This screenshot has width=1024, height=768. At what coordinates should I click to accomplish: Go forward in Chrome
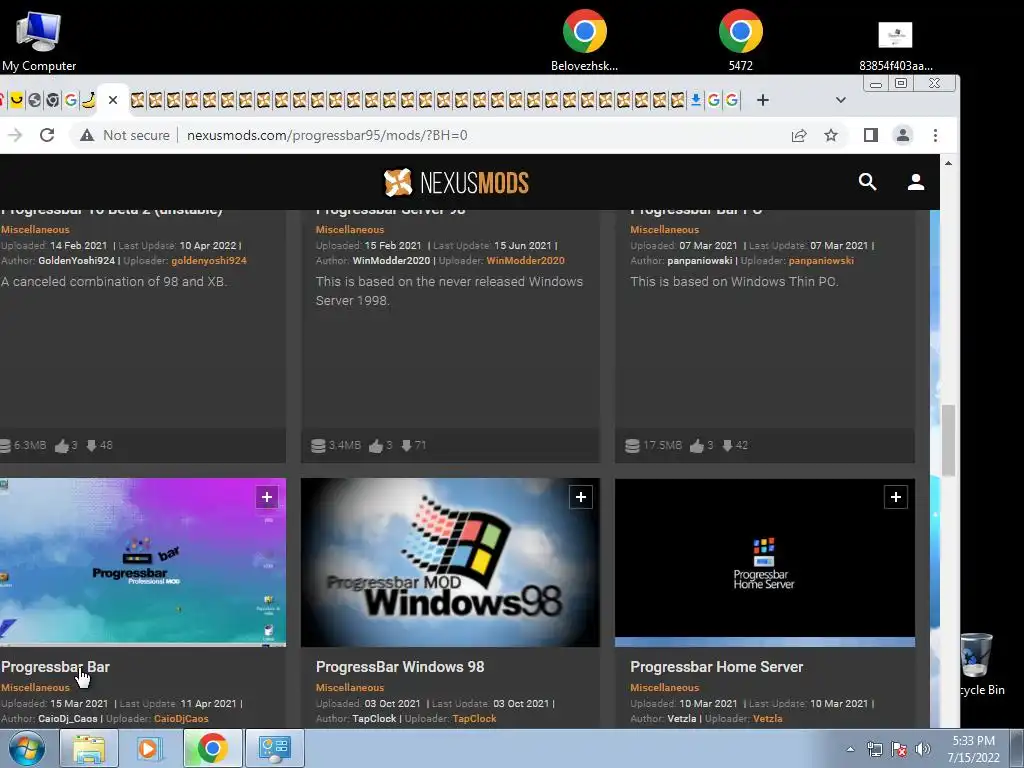point(14,135)
